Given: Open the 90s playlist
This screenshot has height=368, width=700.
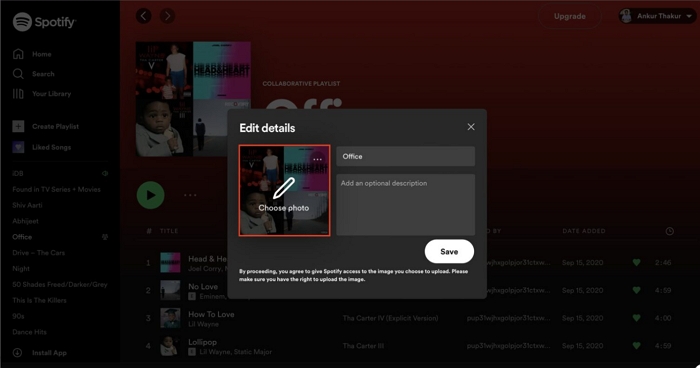Looking at the screenshot, I should pyautogui.click(x=18, y=316).
